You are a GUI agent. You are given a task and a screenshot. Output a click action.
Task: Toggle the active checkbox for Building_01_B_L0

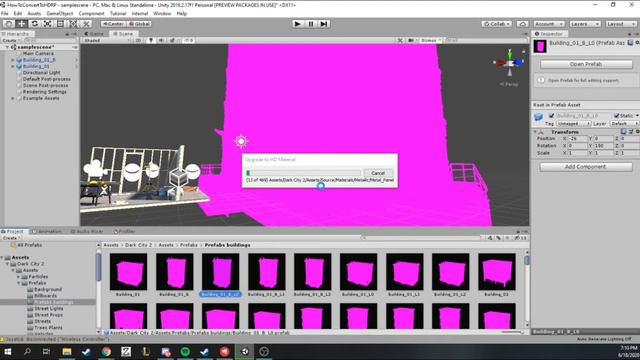(551, 116)
